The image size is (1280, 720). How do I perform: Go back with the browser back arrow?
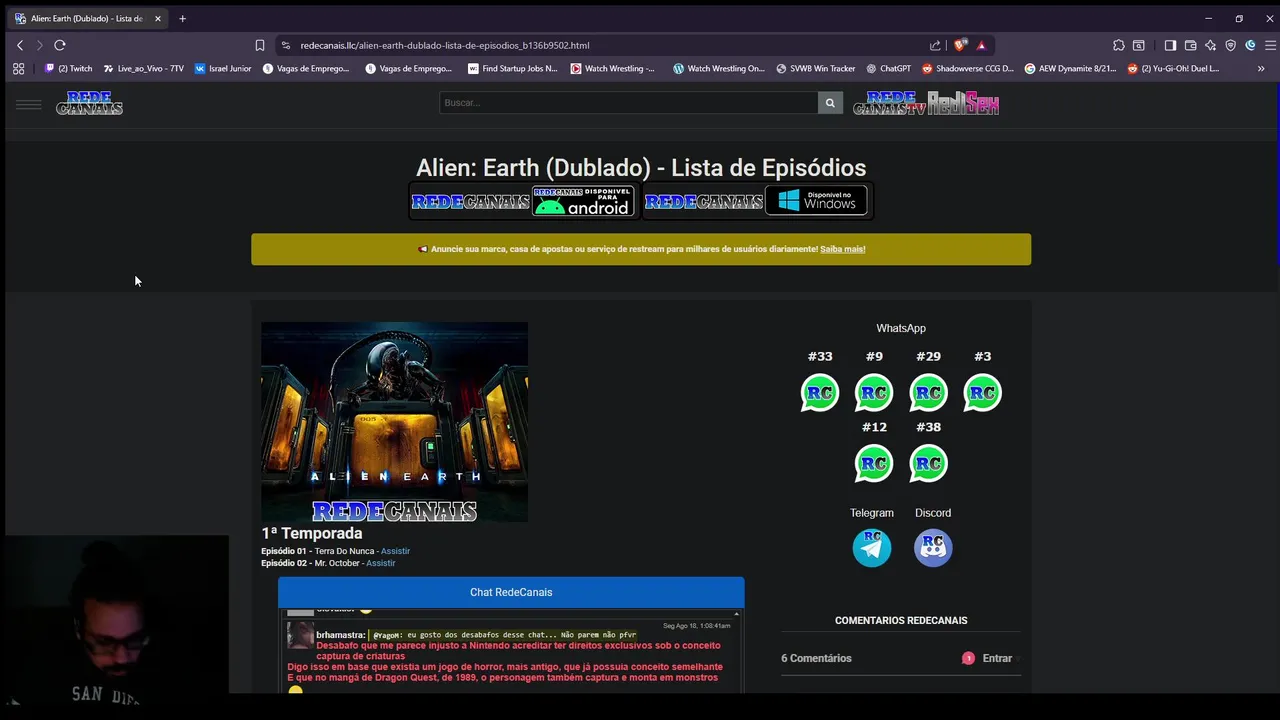20,45
